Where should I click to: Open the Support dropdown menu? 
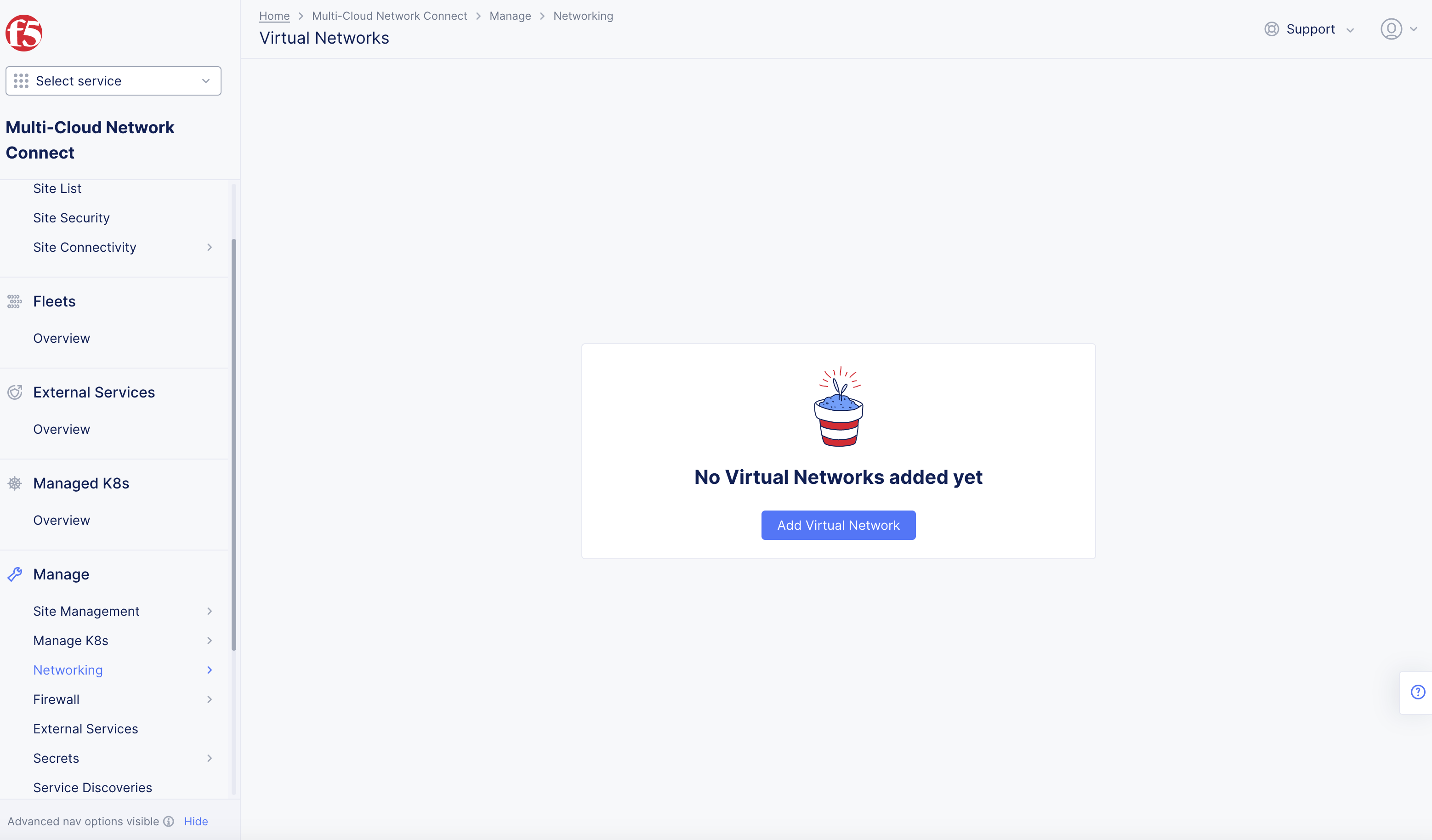coord(1310,29)
